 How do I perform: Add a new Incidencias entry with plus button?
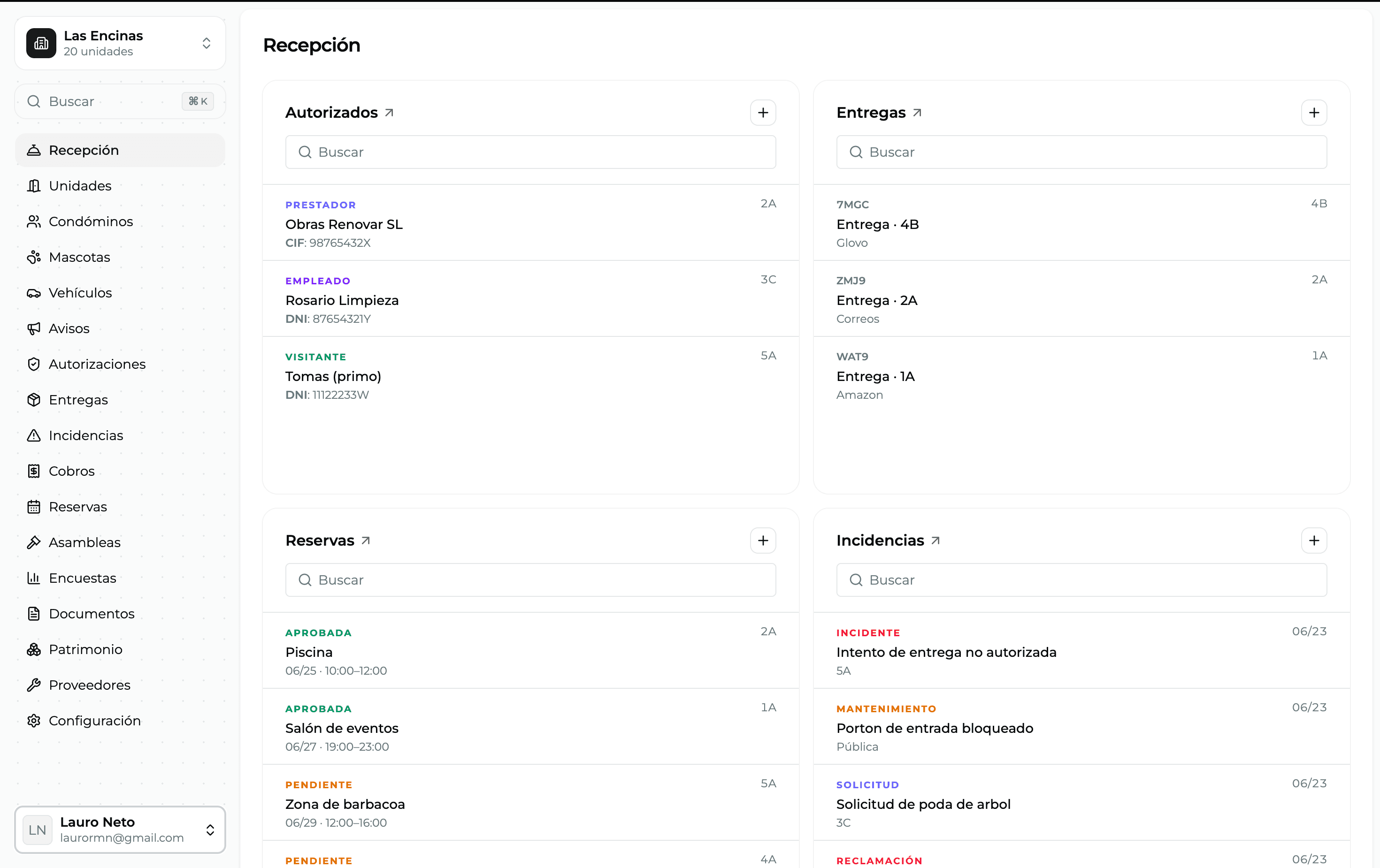(x=1313, y=541)
